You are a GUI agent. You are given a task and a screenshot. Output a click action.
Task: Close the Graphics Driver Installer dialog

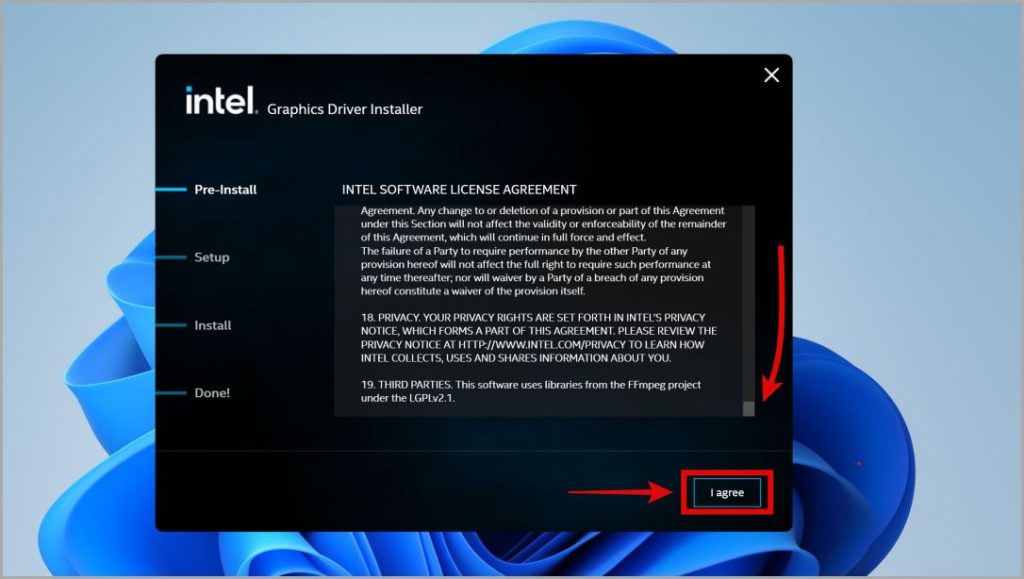tap(771, 75)
